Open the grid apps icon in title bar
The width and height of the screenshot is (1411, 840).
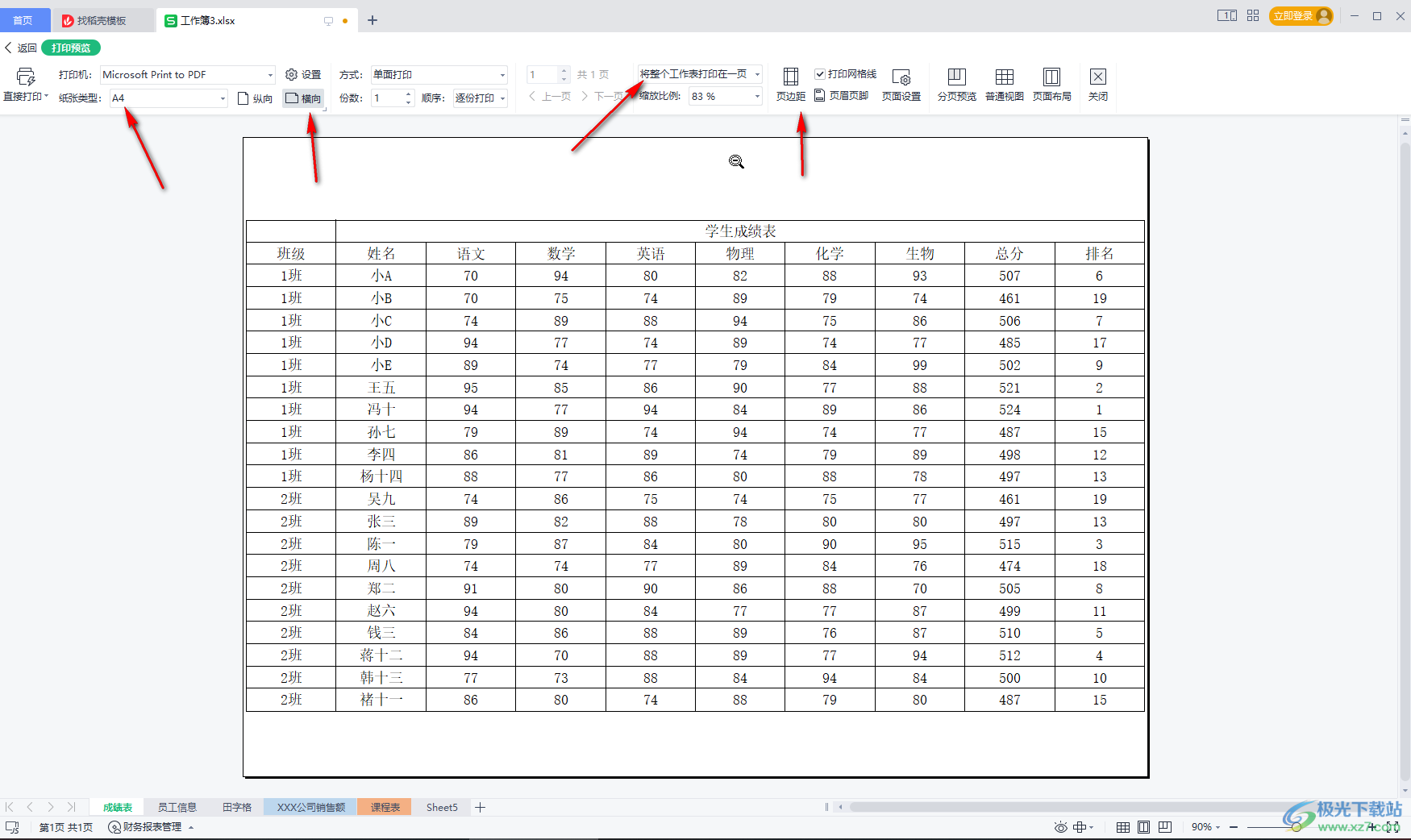tap(1253, 15)
